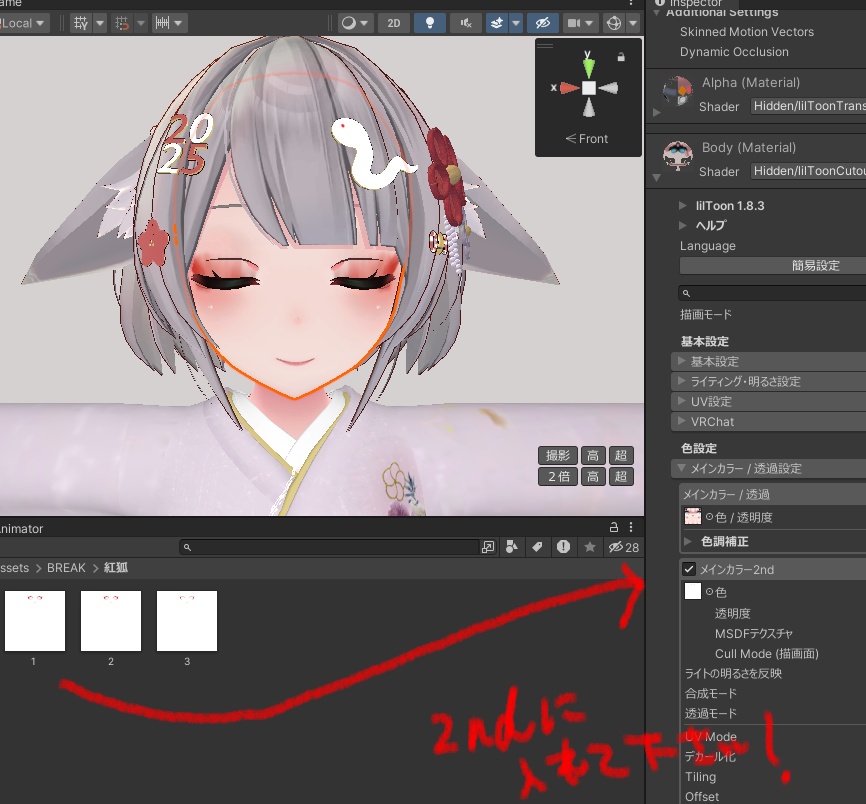Toggle the hidden objects eye showing 28

(616, 547)
